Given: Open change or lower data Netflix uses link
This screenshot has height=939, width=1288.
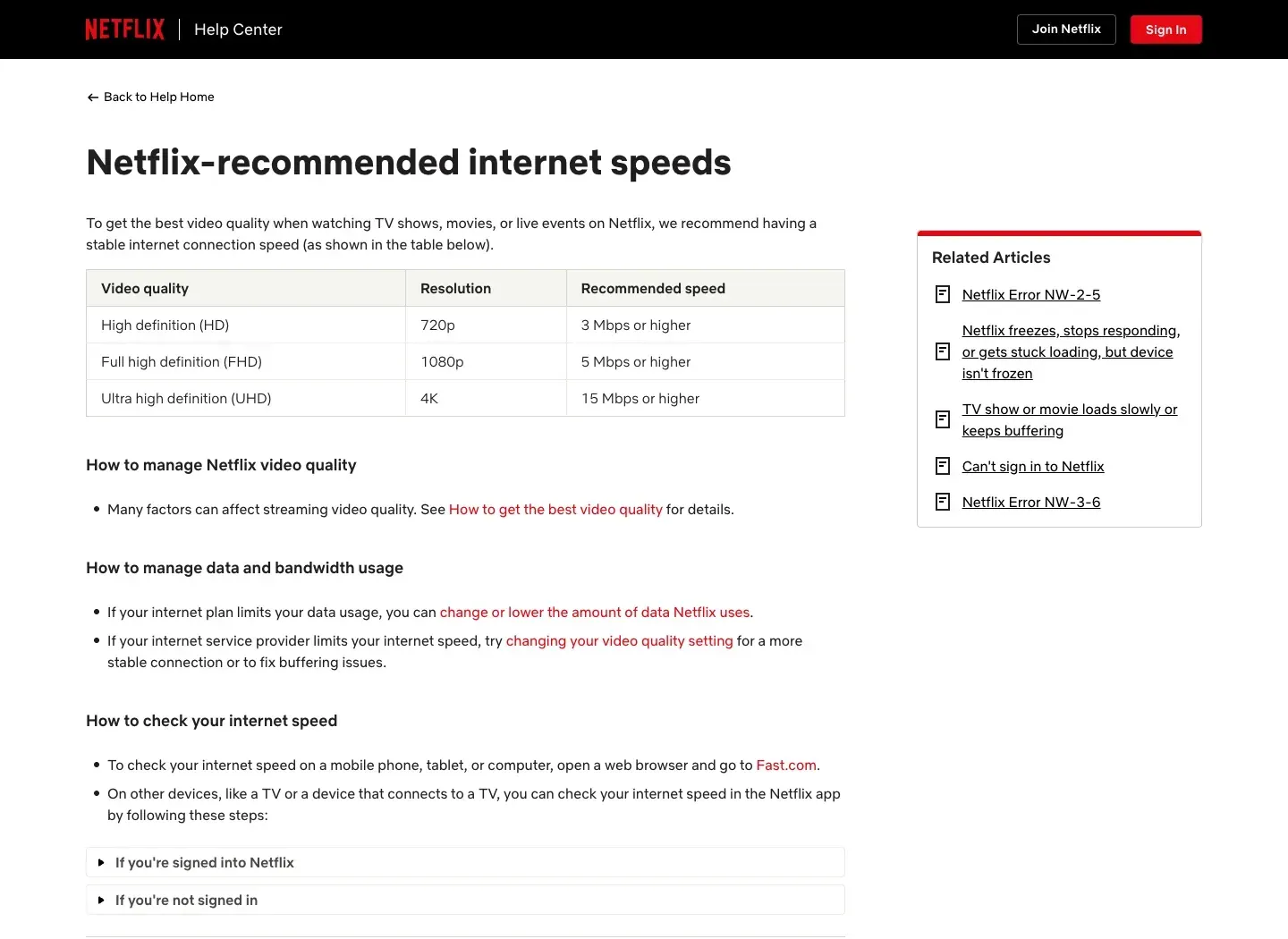Looking at the screenshot, I should tap(595, 612).
